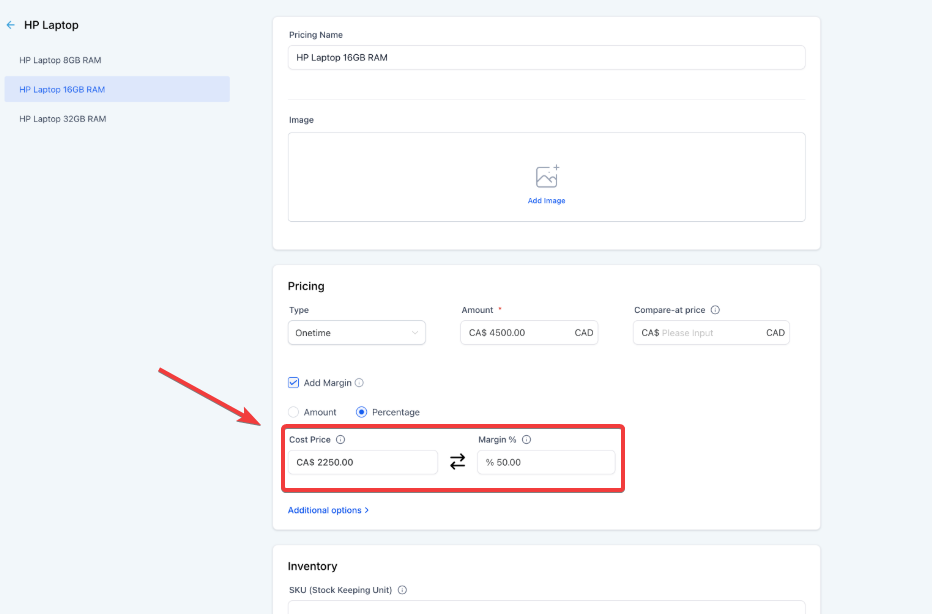Click the info icon beside Add Margin
This screenshot has width=932, height=614.
click(x=359, y=383)
